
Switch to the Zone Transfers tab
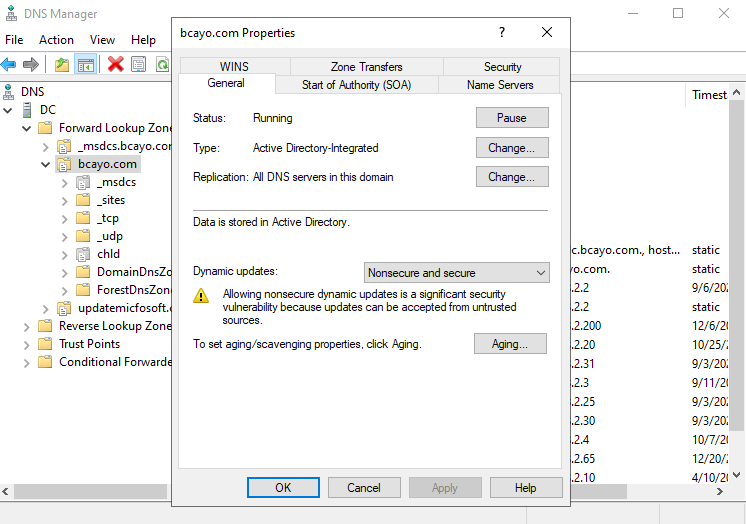[366, 67]
